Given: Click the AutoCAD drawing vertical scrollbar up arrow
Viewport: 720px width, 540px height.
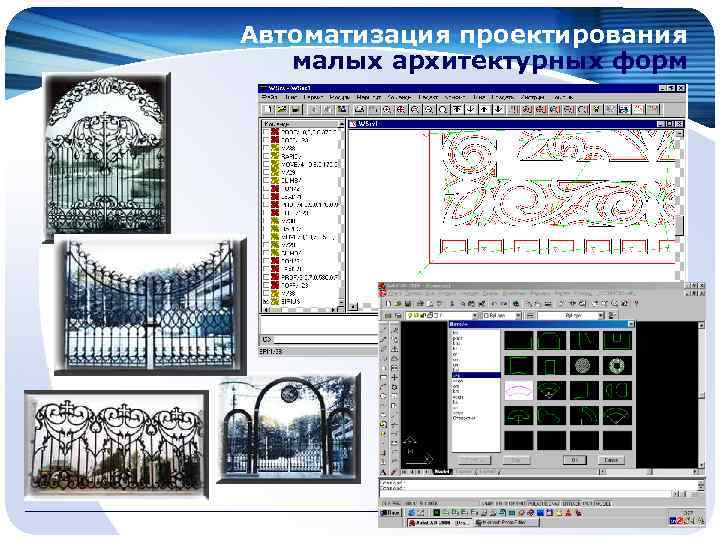Looking at the screenshot, I should point(701,325).
